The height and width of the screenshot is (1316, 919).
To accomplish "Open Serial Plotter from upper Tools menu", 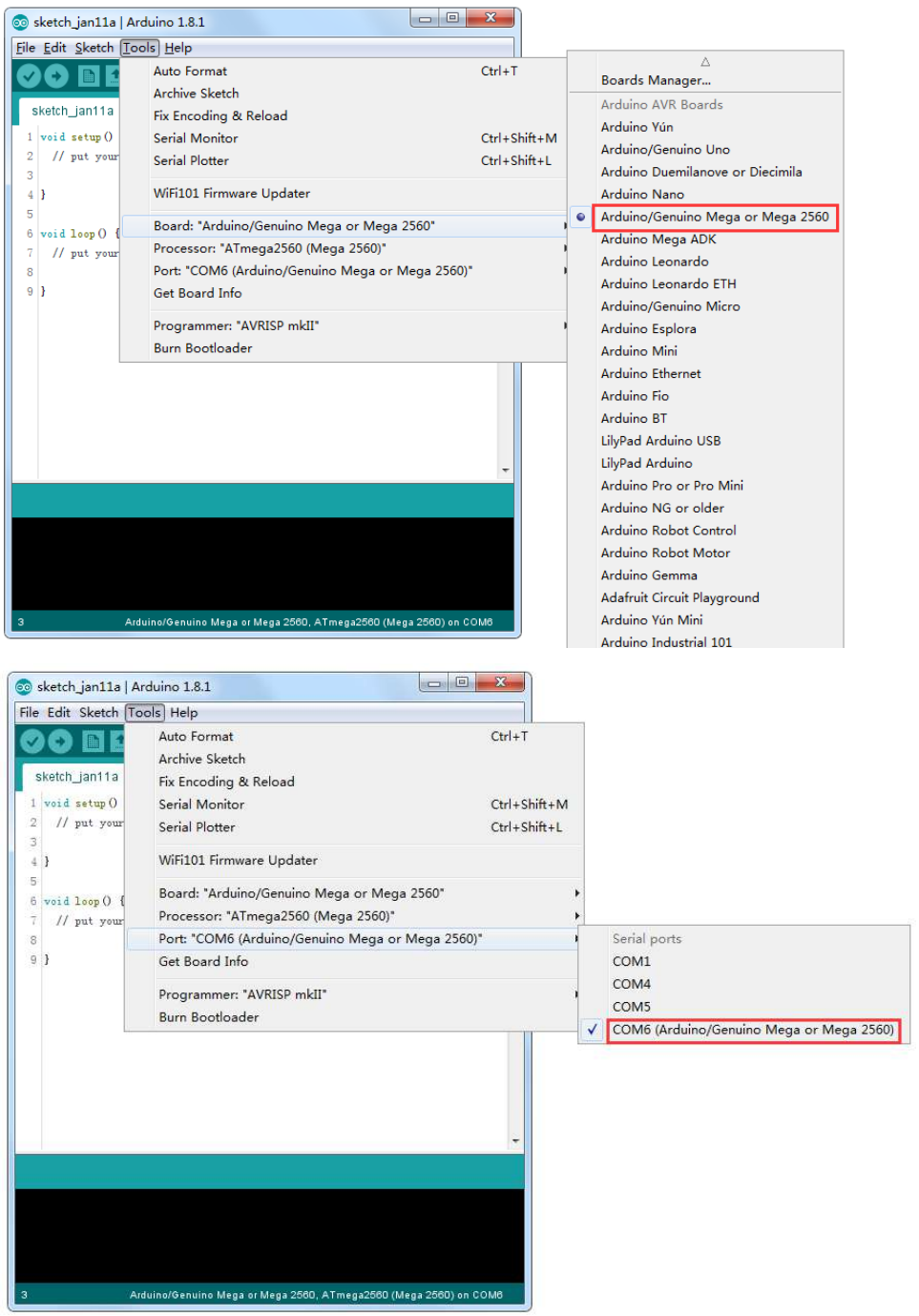I will click(343, 161).
